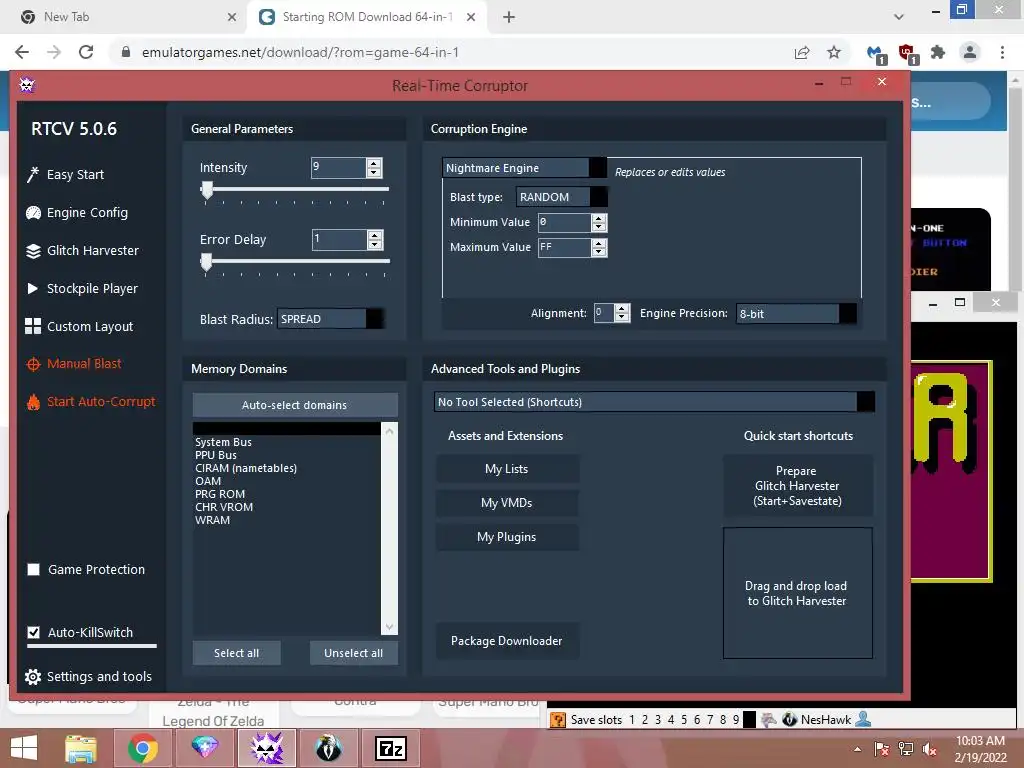Open Engine Config gauge icon
This screenshot has width=1024, height=768.
pos(33,213)
